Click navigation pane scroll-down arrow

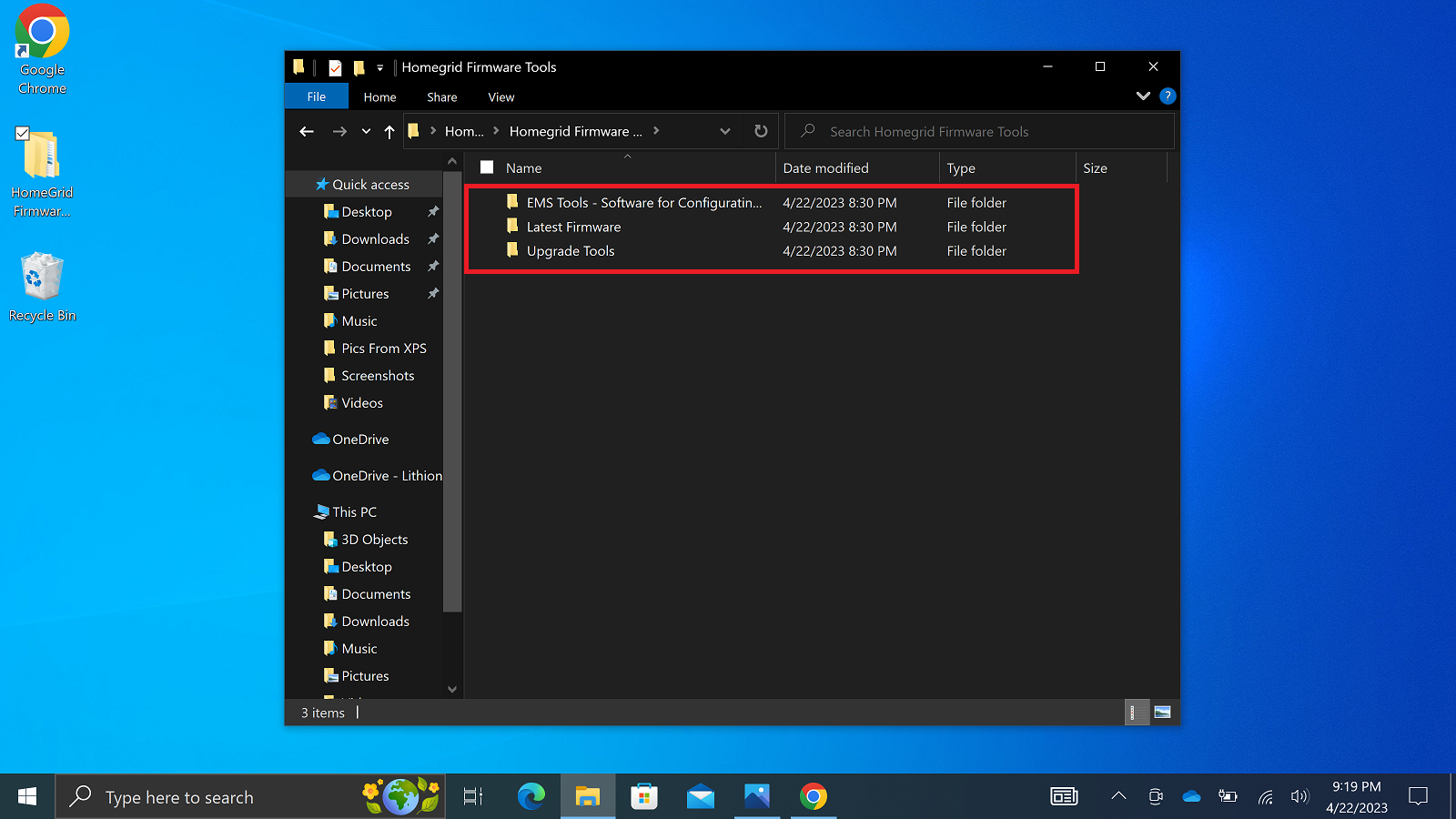(x=452, y=689)
